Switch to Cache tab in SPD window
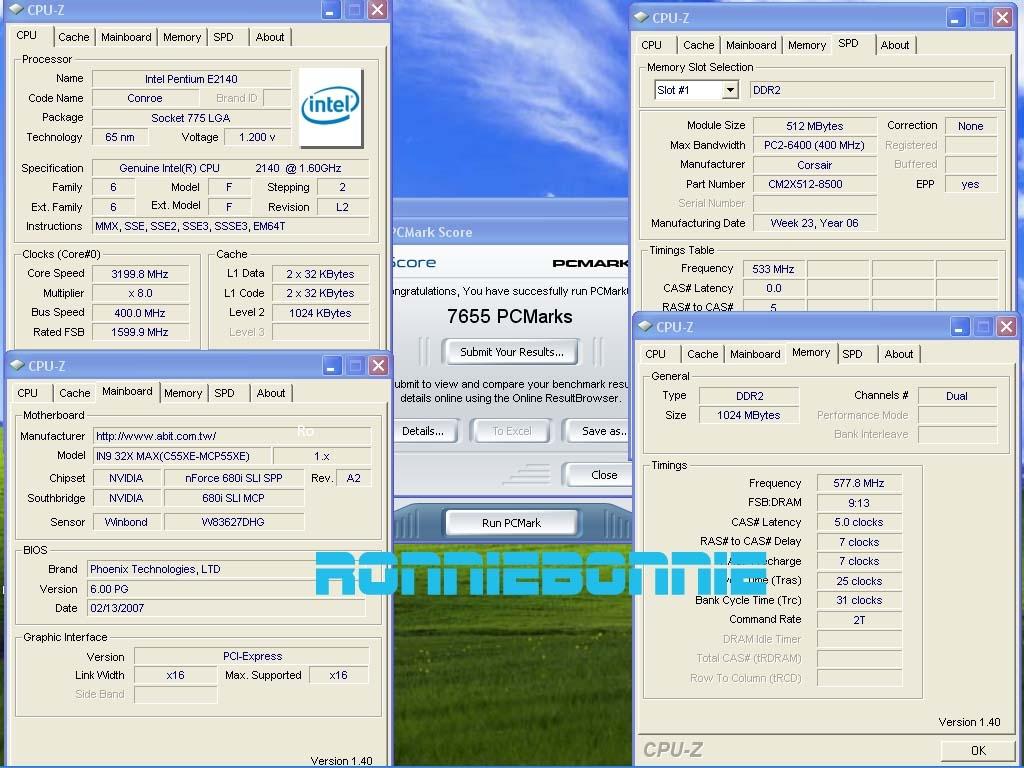 coord(699,45)
